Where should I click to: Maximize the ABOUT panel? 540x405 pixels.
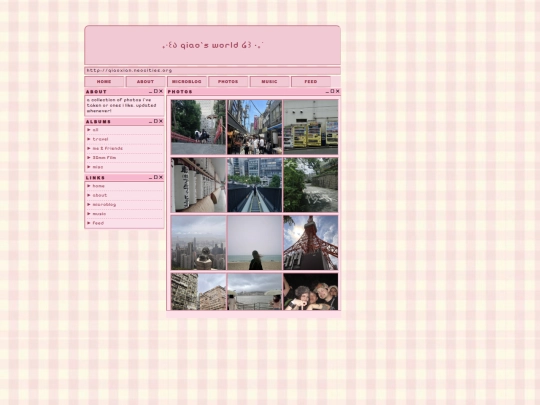(156, 91)
